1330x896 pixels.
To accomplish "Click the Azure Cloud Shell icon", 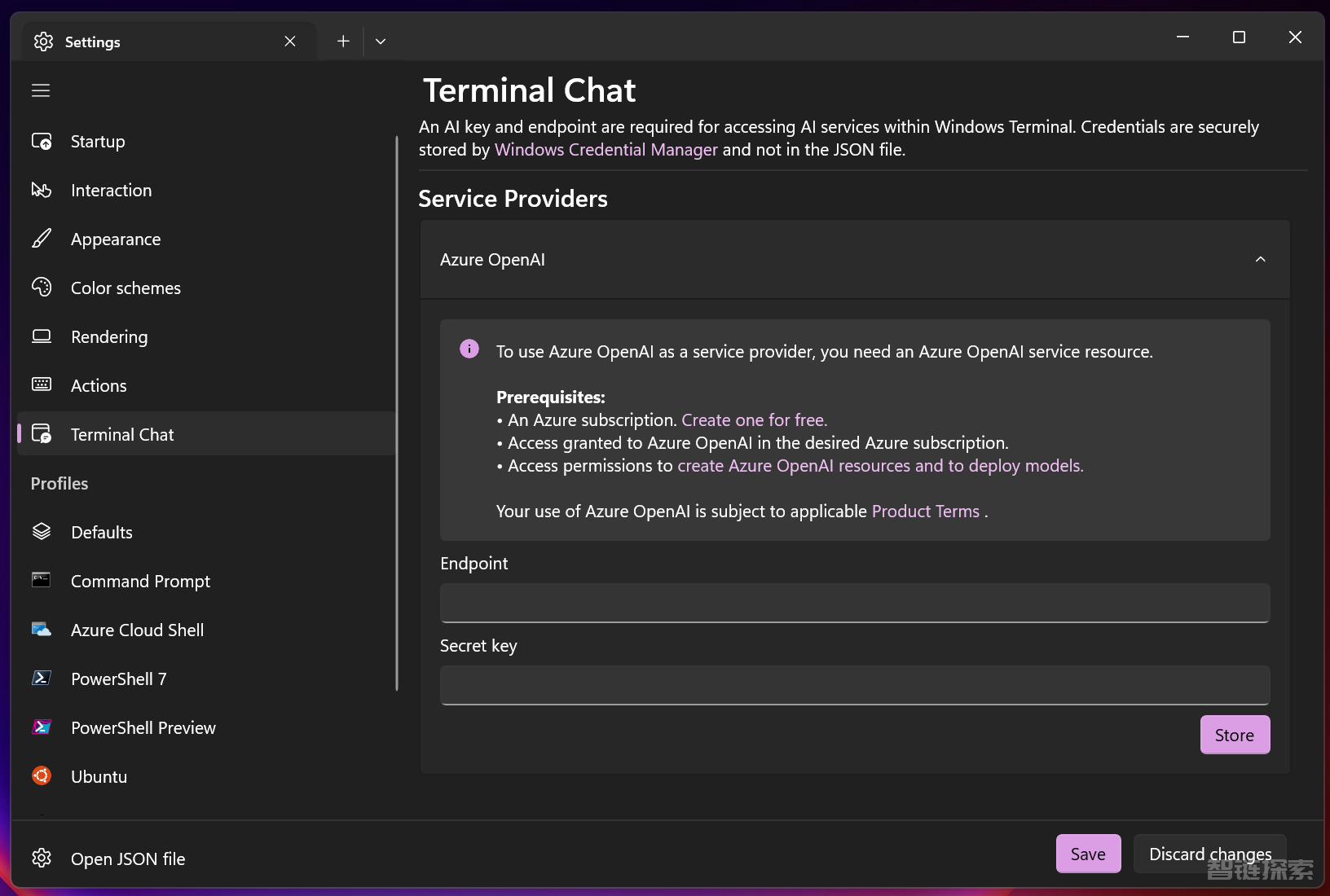I will (42, 630).
